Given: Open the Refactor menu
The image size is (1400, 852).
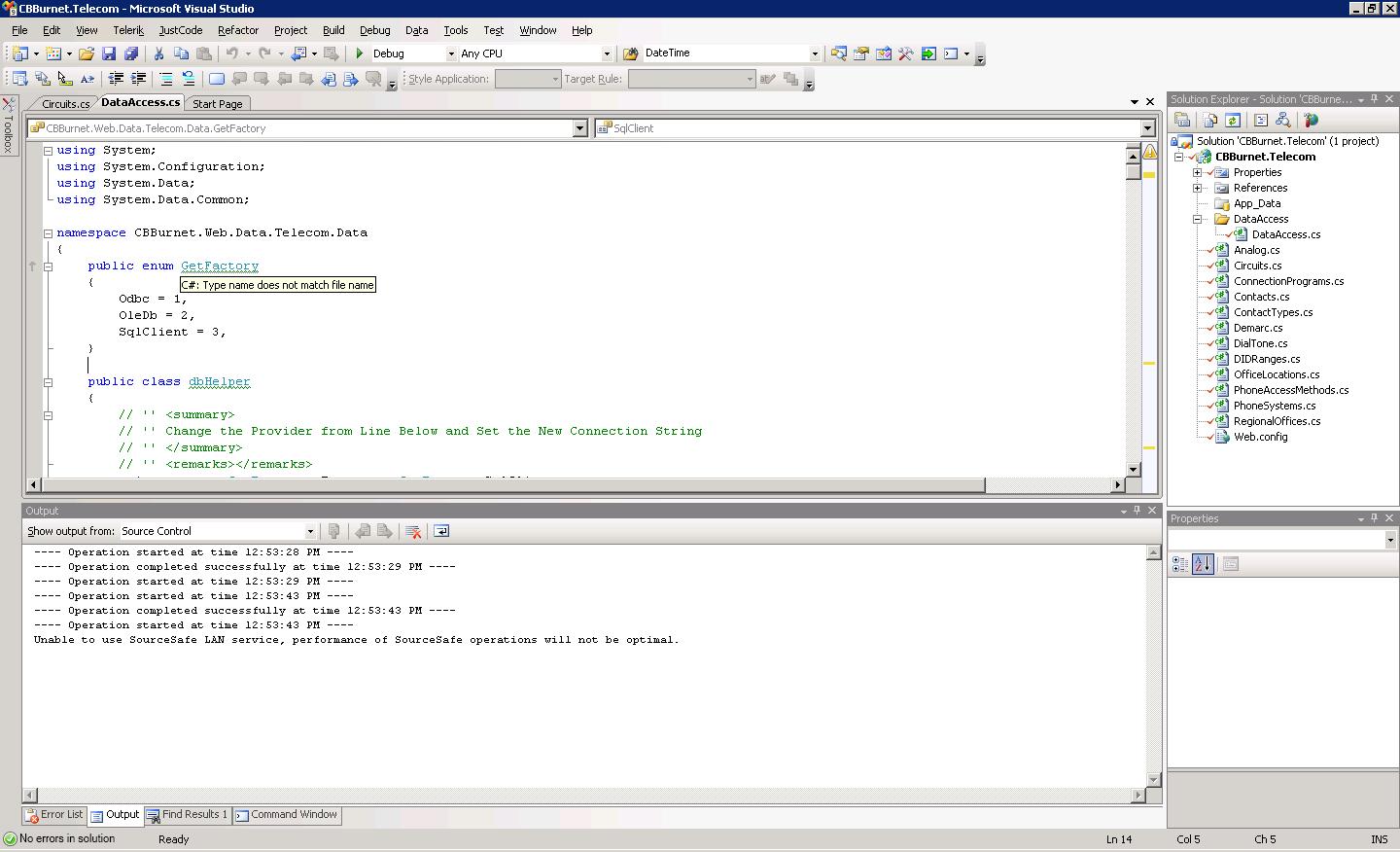Looking at the screenshot, I should click(238, 30).
